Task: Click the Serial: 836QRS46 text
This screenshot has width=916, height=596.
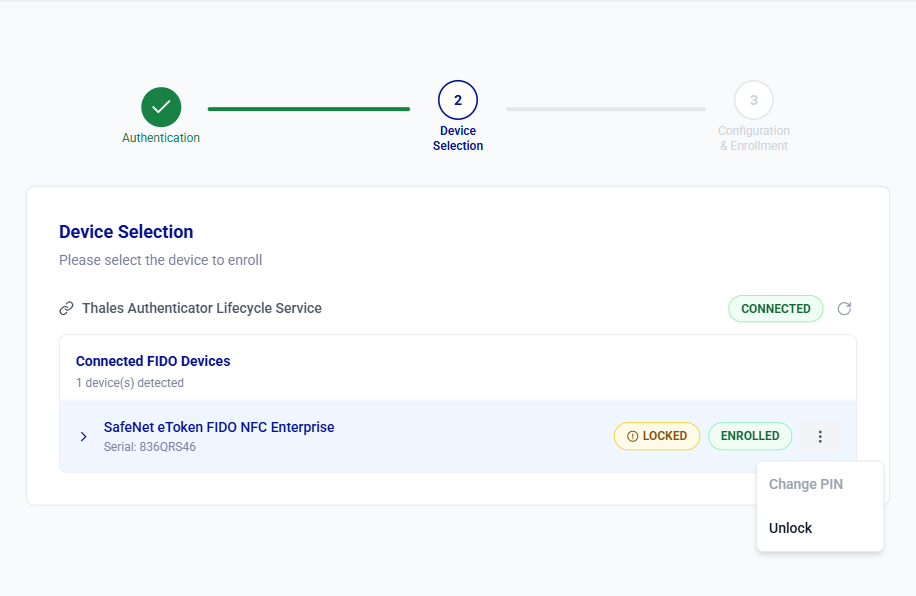Action: [150, 447]
